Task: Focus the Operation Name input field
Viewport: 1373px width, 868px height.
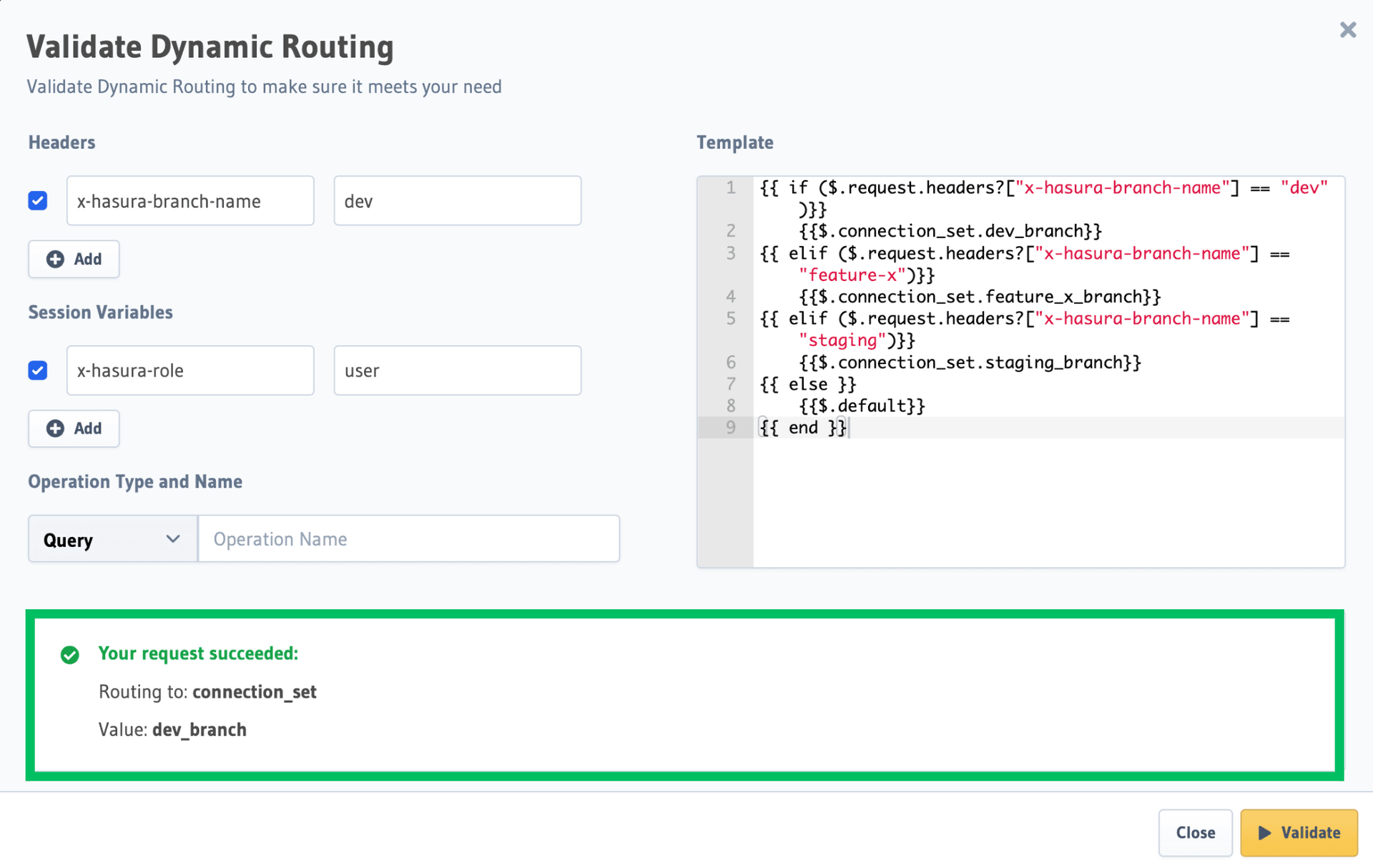Action: point(408,538)
